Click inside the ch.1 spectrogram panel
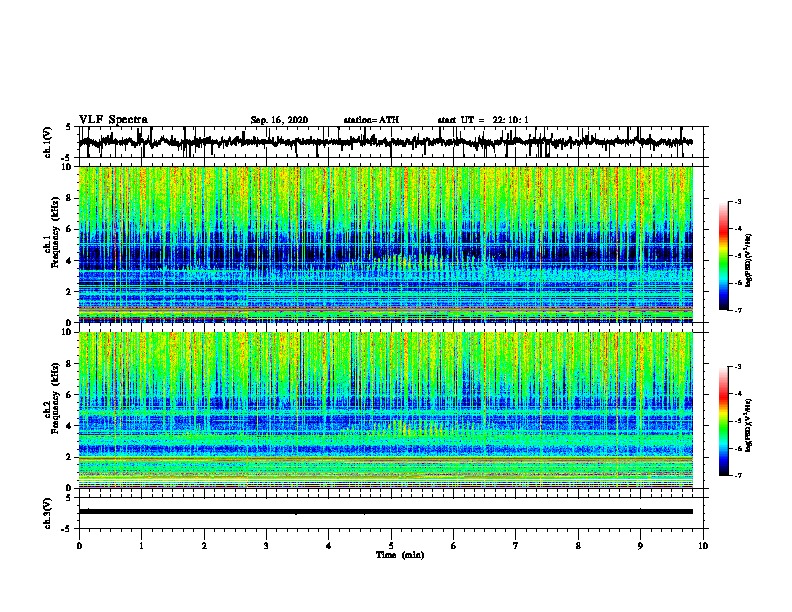Image resolution: width=792 pixels, height=612 pixels. tap(385, 244)
